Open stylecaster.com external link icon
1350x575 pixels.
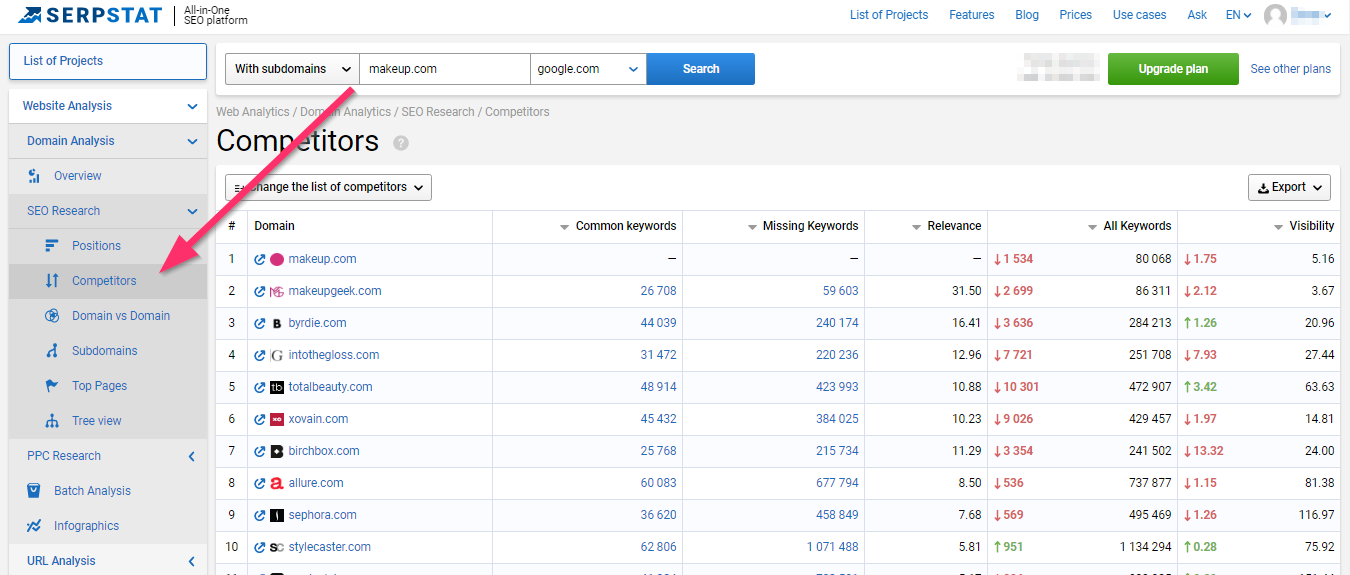260,547
